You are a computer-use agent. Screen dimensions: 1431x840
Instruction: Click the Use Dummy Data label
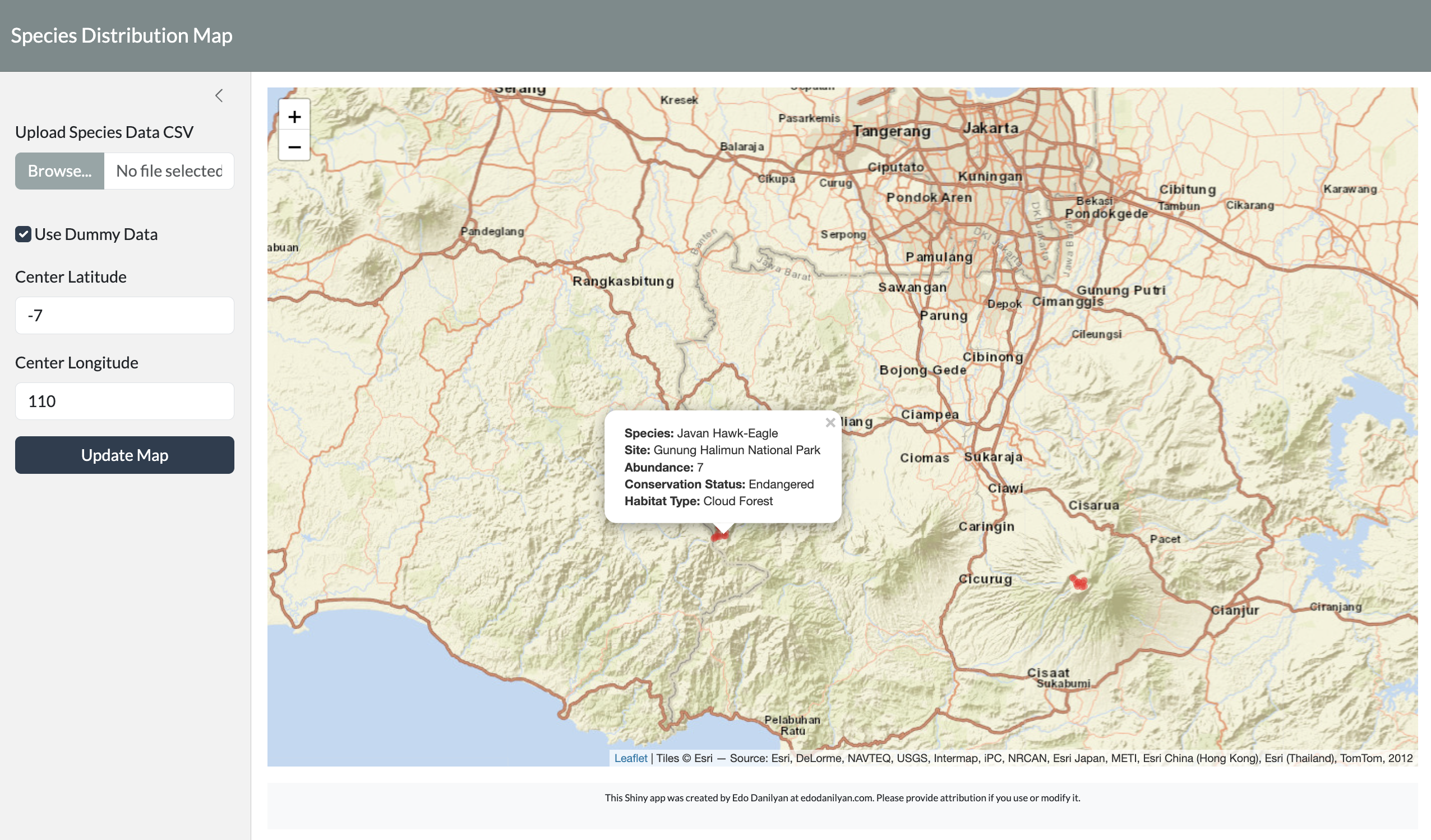pos(95,234)
